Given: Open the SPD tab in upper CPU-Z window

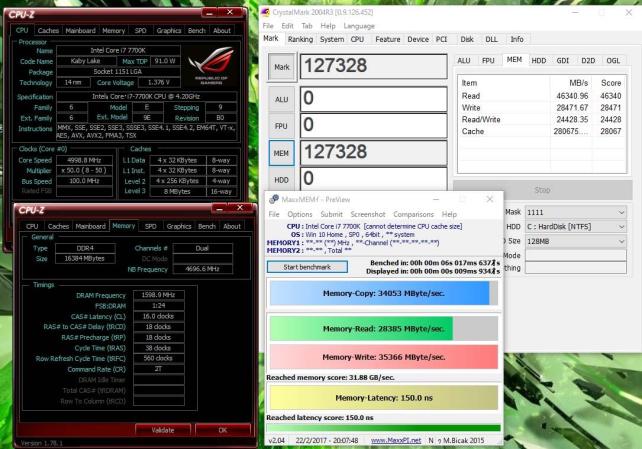Looking at the screenshot, I should coord(140,31).
